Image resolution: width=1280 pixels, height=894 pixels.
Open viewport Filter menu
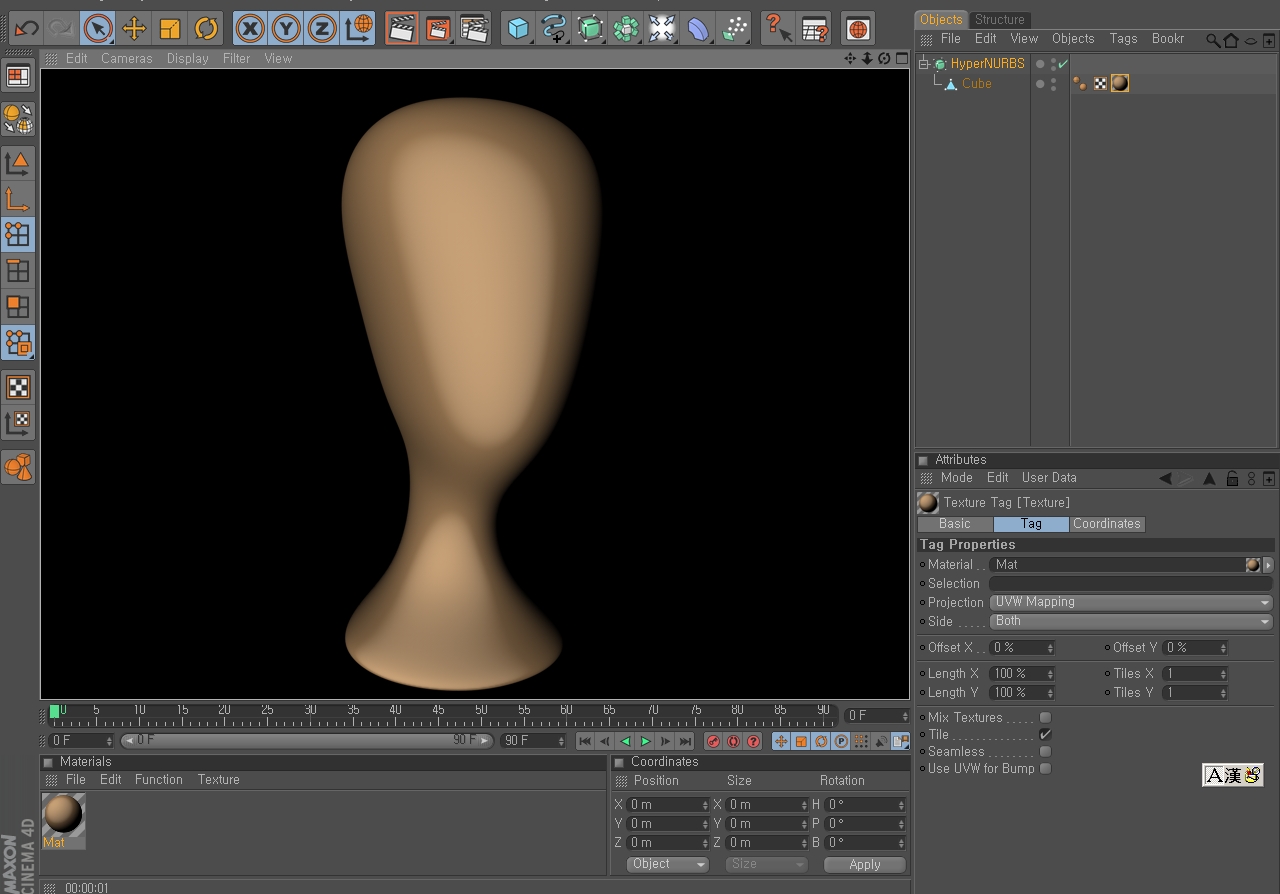237,59
